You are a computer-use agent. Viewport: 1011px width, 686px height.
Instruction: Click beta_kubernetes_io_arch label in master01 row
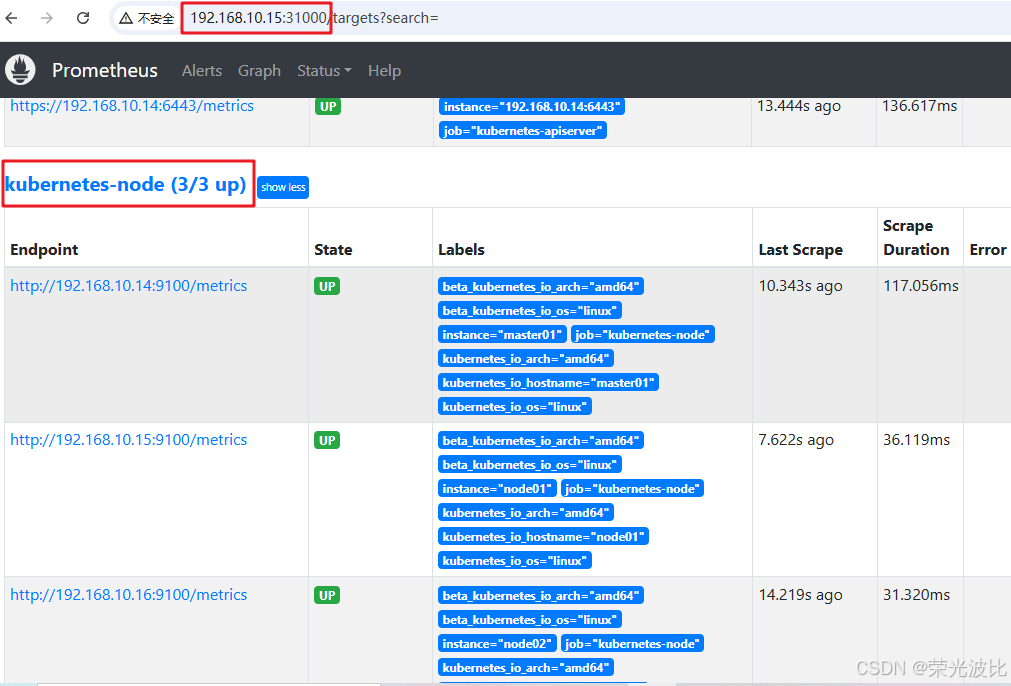540,286
